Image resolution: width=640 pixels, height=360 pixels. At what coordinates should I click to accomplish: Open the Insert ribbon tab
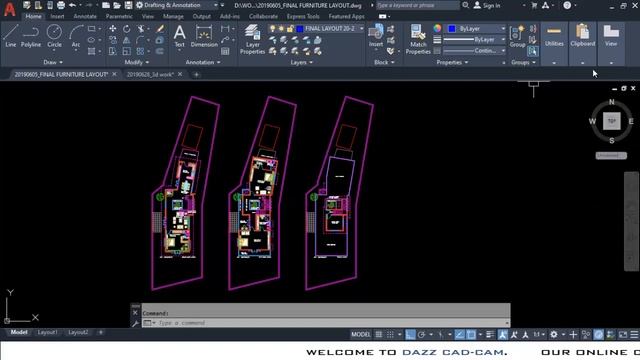click(58, 16)
